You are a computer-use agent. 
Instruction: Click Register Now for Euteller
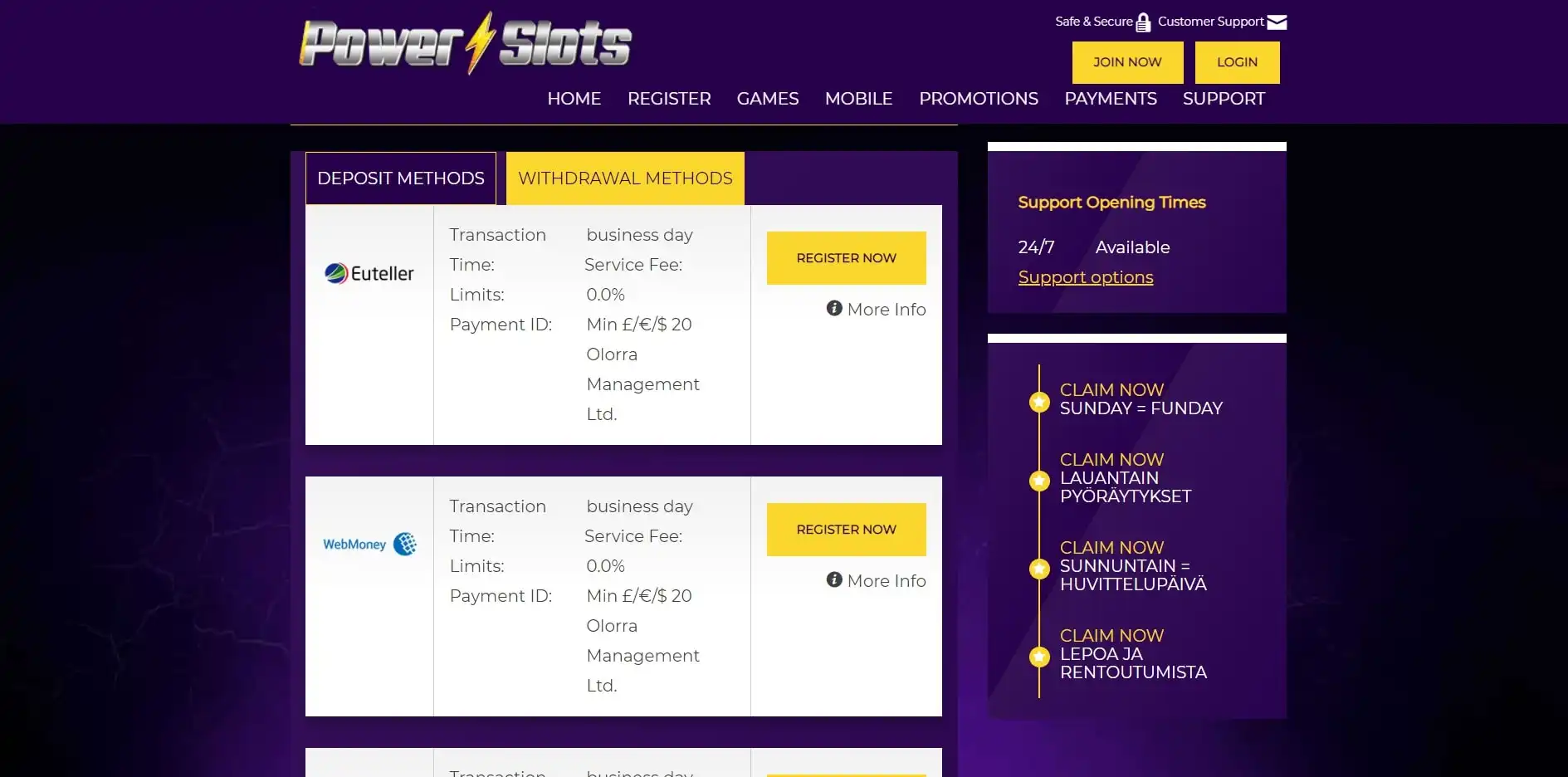tap(846, 258)
